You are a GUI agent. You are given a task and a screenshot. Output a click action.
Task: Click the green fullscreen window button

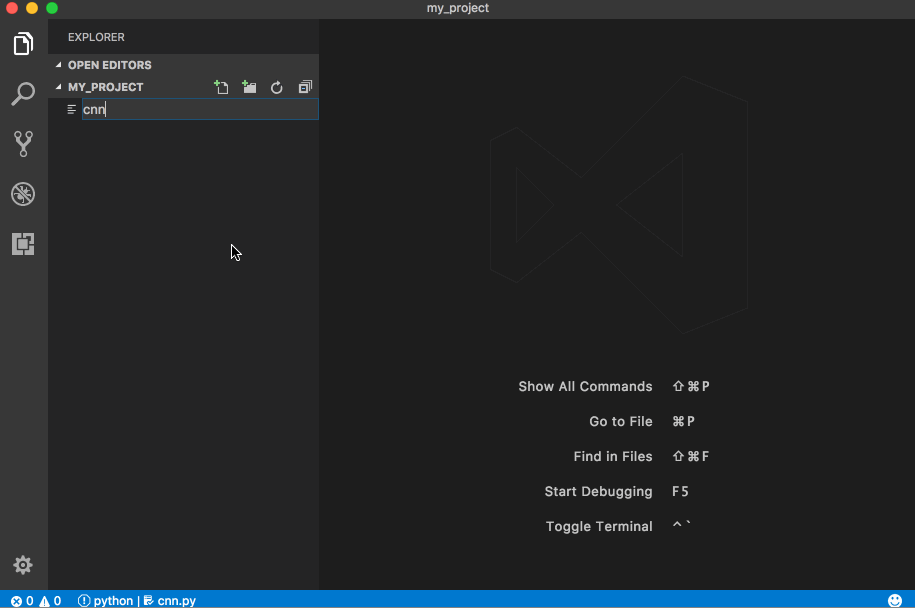click(52, 8)
